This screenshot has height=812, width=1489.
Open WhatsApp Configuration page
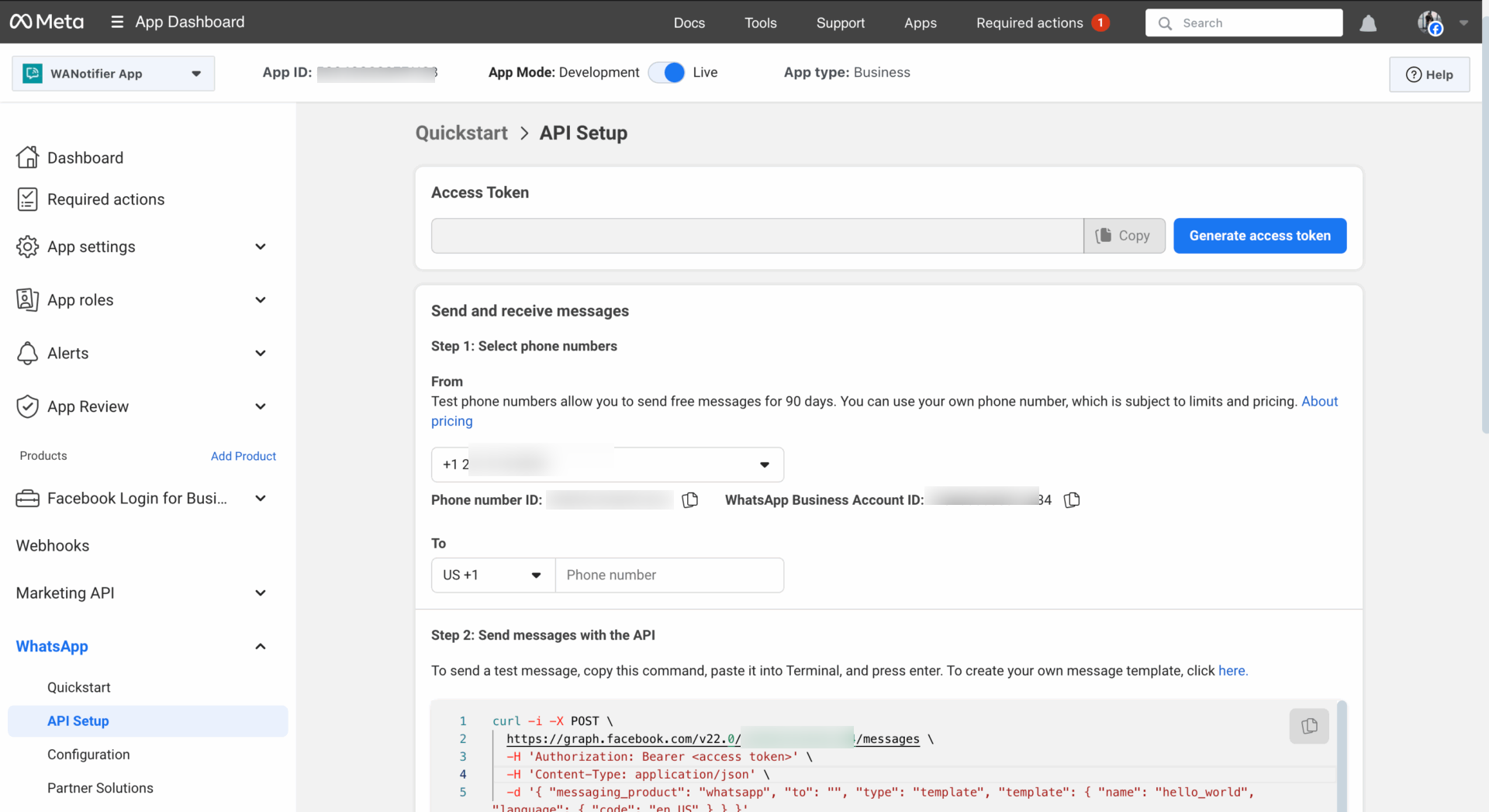tap(88, 754)
